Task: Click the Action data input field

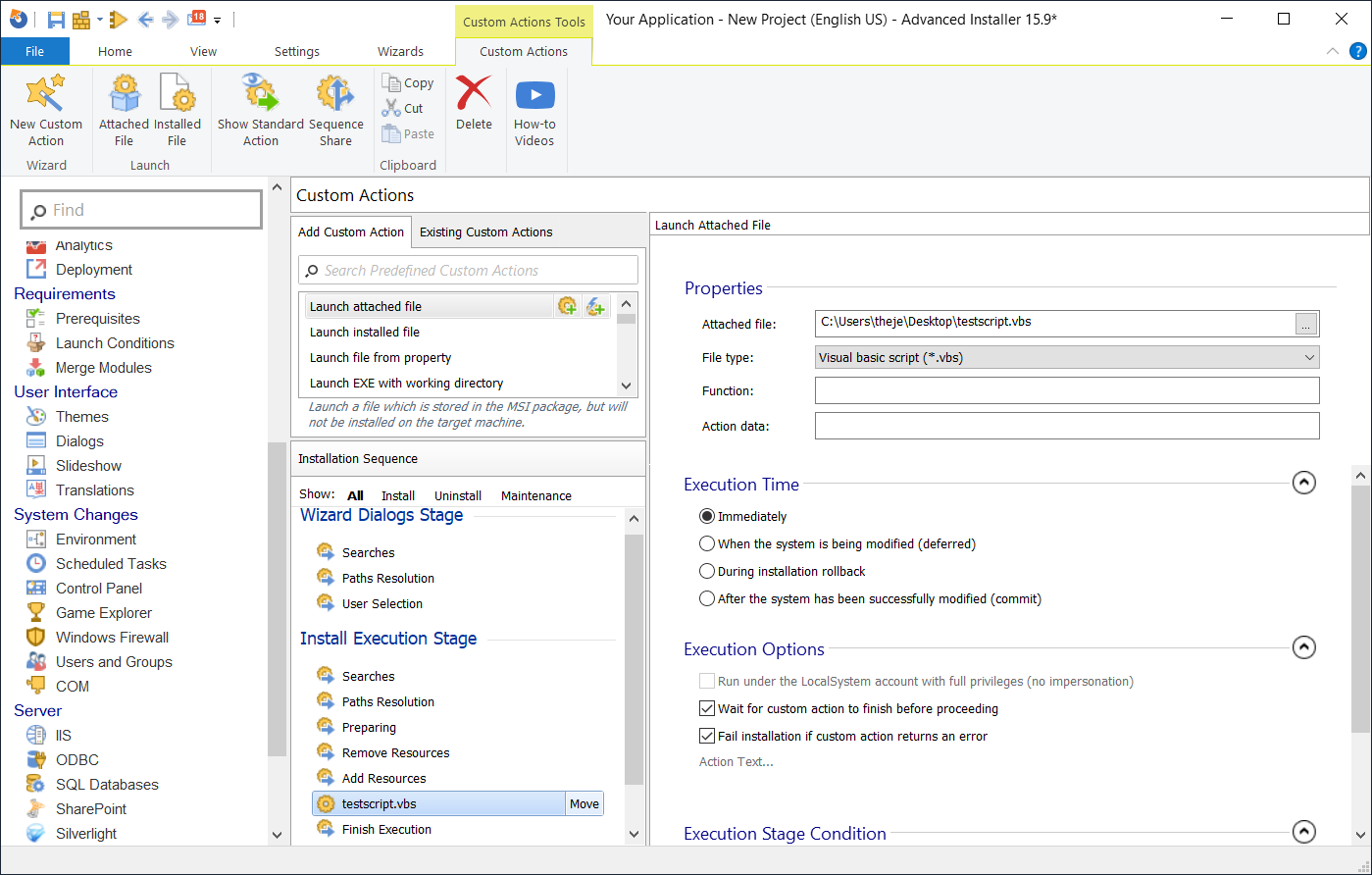Action: [1067, 426]
